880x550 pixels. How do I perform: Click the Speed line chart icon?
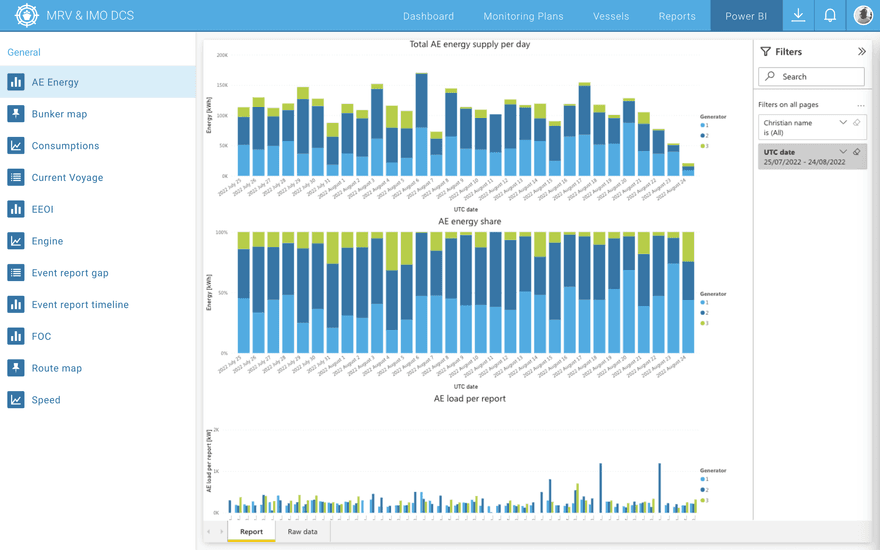[x=16, y=400]
